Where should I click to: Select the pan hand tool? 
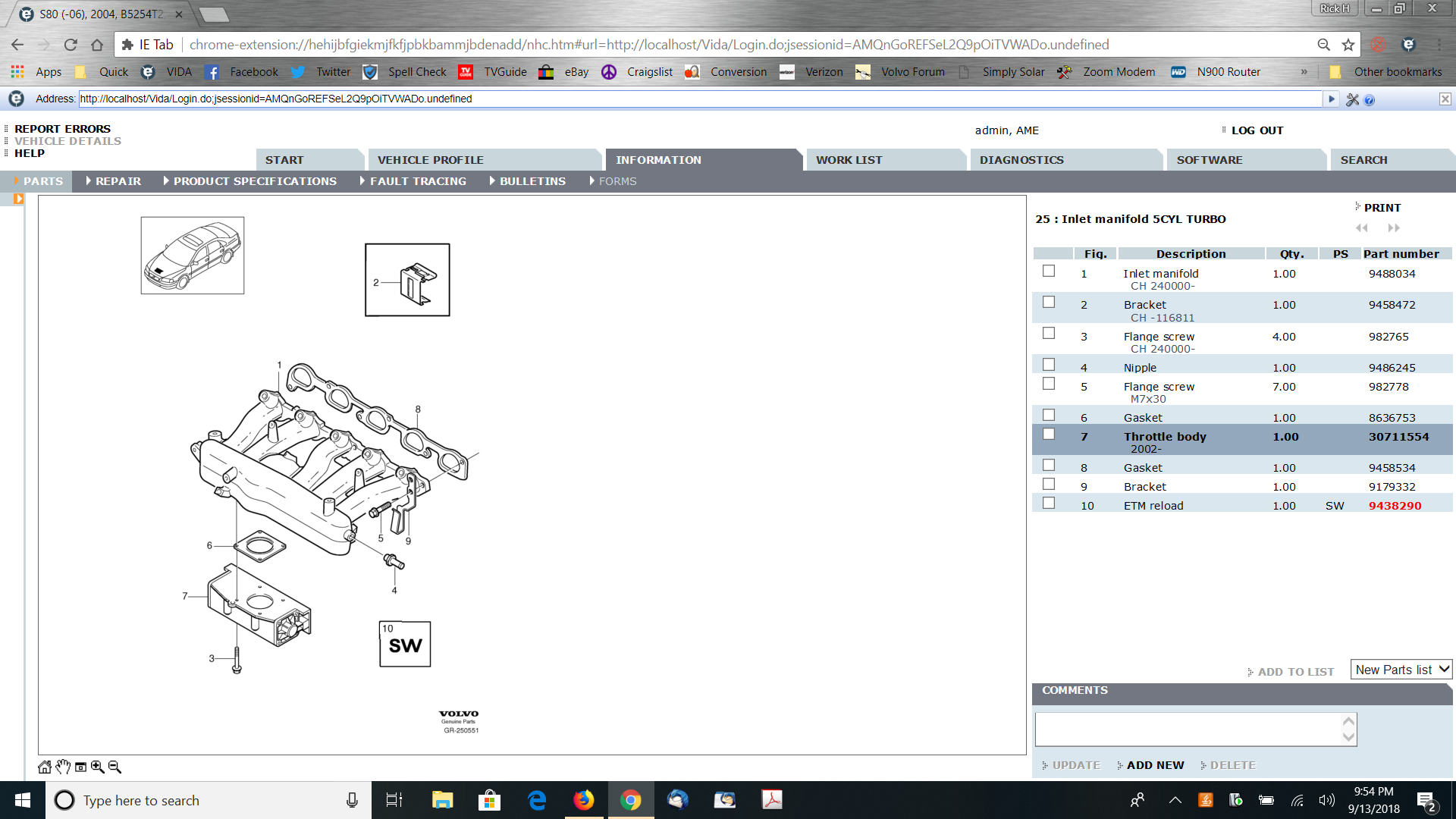[x=63, y=767]
